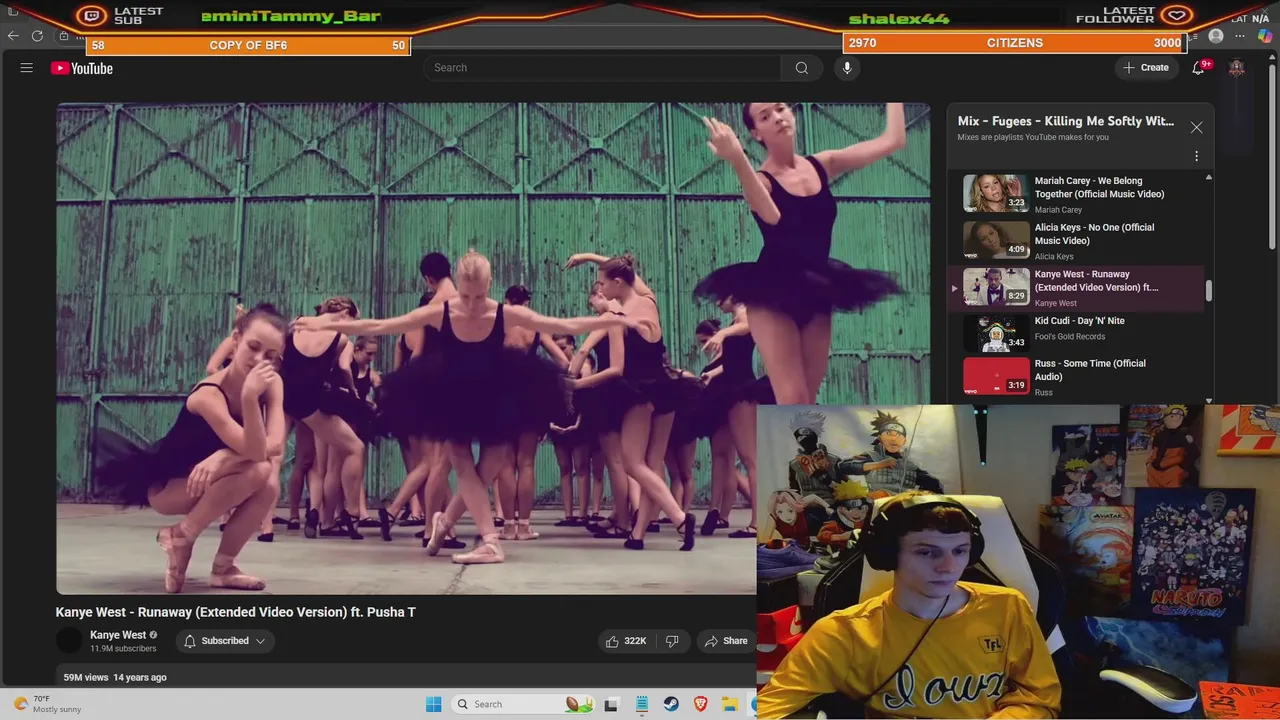Play Mariah Carey We Belong Together thumbnail
The height and width of the screenshot is (720, 1280).
(996, 193)
